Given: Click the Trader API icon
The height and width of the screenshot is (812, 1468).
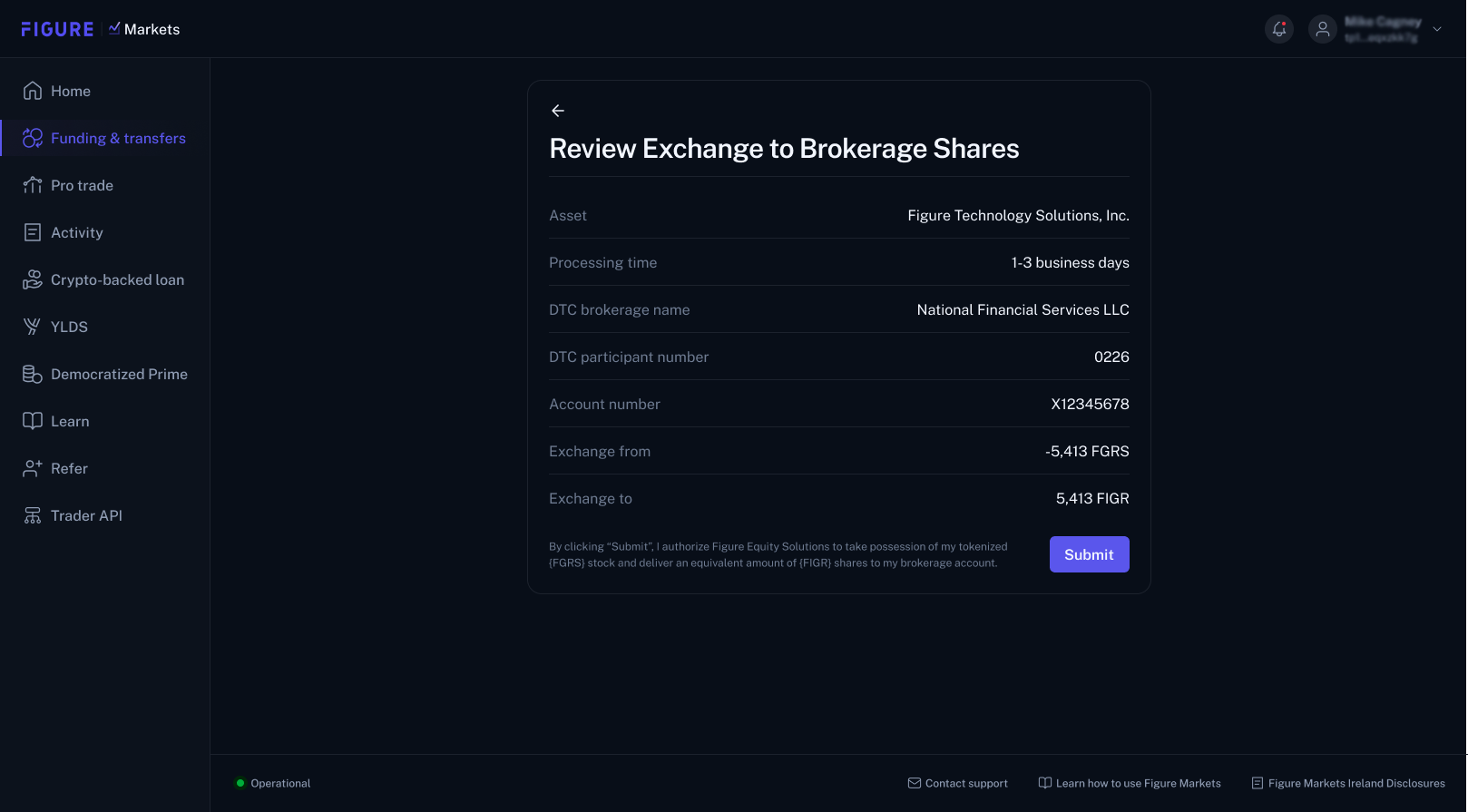Looking at the screenshot, I should click(x=33, y=515).
